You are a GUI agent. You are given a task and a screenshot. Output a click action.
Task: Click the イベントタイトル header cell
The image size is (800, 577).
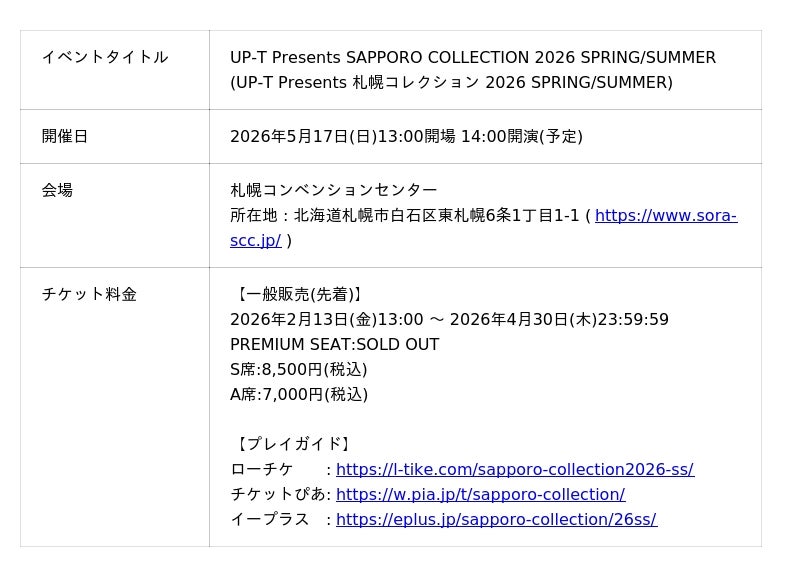pyautogui.click(x=105, y=57)
